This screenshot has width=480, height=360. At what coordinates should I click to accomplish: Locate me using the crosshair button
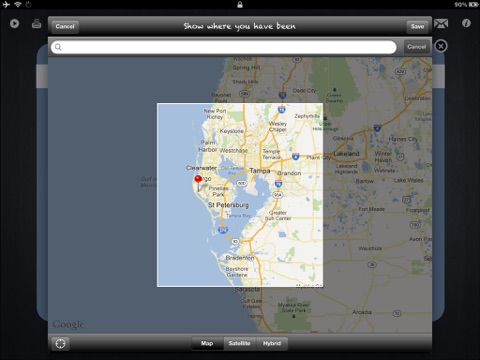coord(60,344)
